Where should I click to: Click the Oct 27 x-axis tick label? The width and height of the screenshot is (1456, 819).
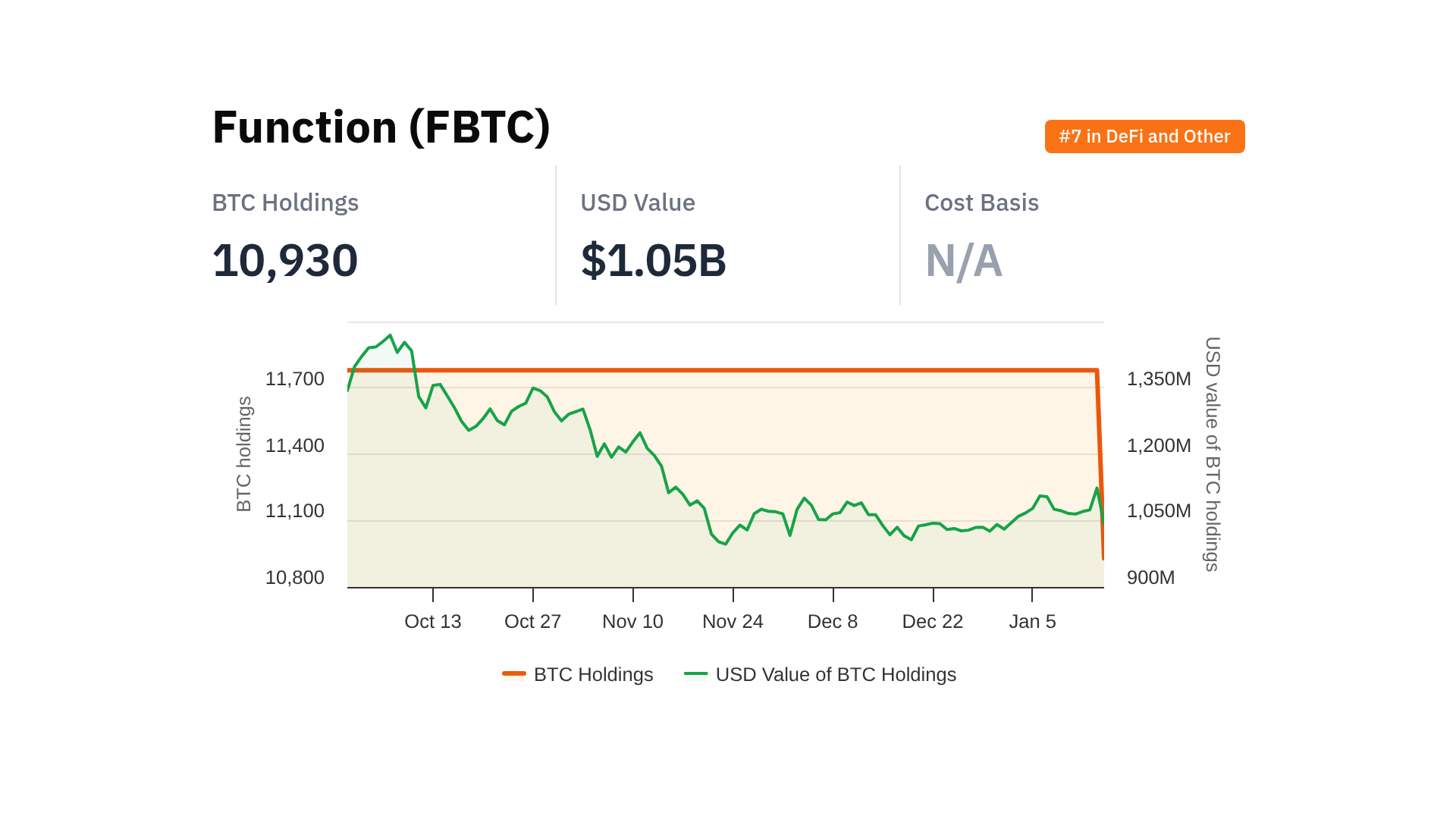click(532, 621)
